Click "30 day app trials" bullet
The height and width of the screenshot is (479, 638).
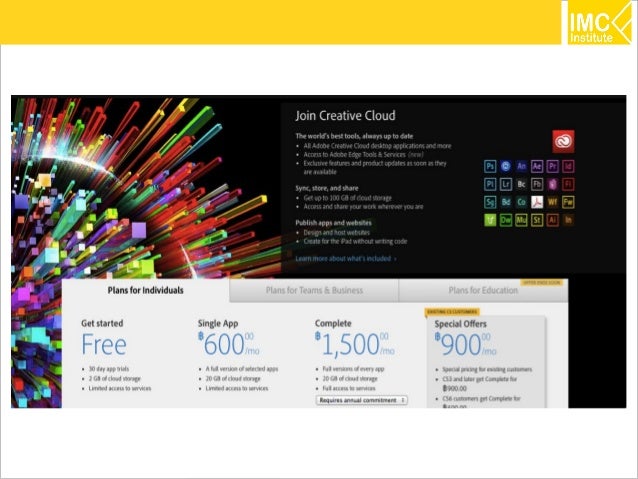(109, 369)
